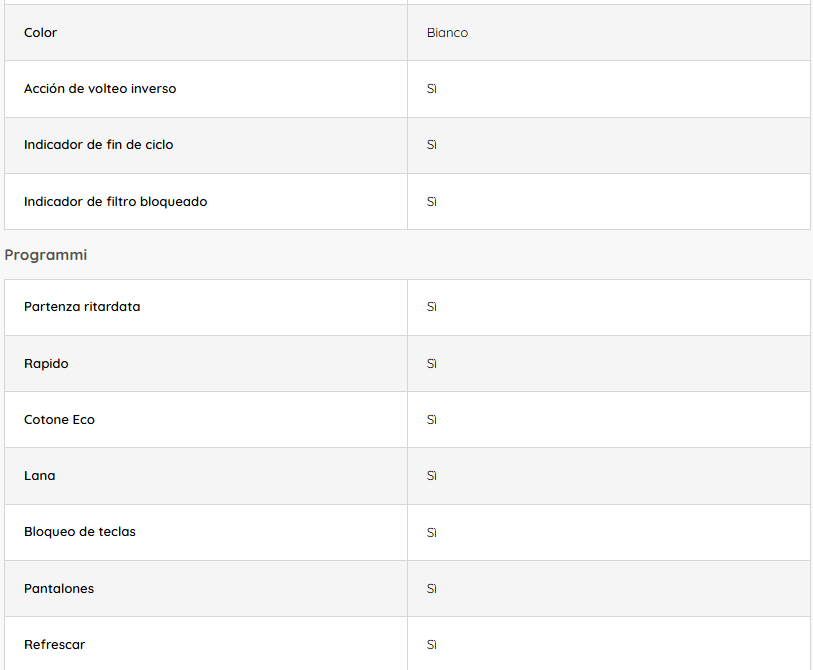Click Sì value for Cotone Eco
The width and height of the screenshot is (813, 670).
[432, 420]
